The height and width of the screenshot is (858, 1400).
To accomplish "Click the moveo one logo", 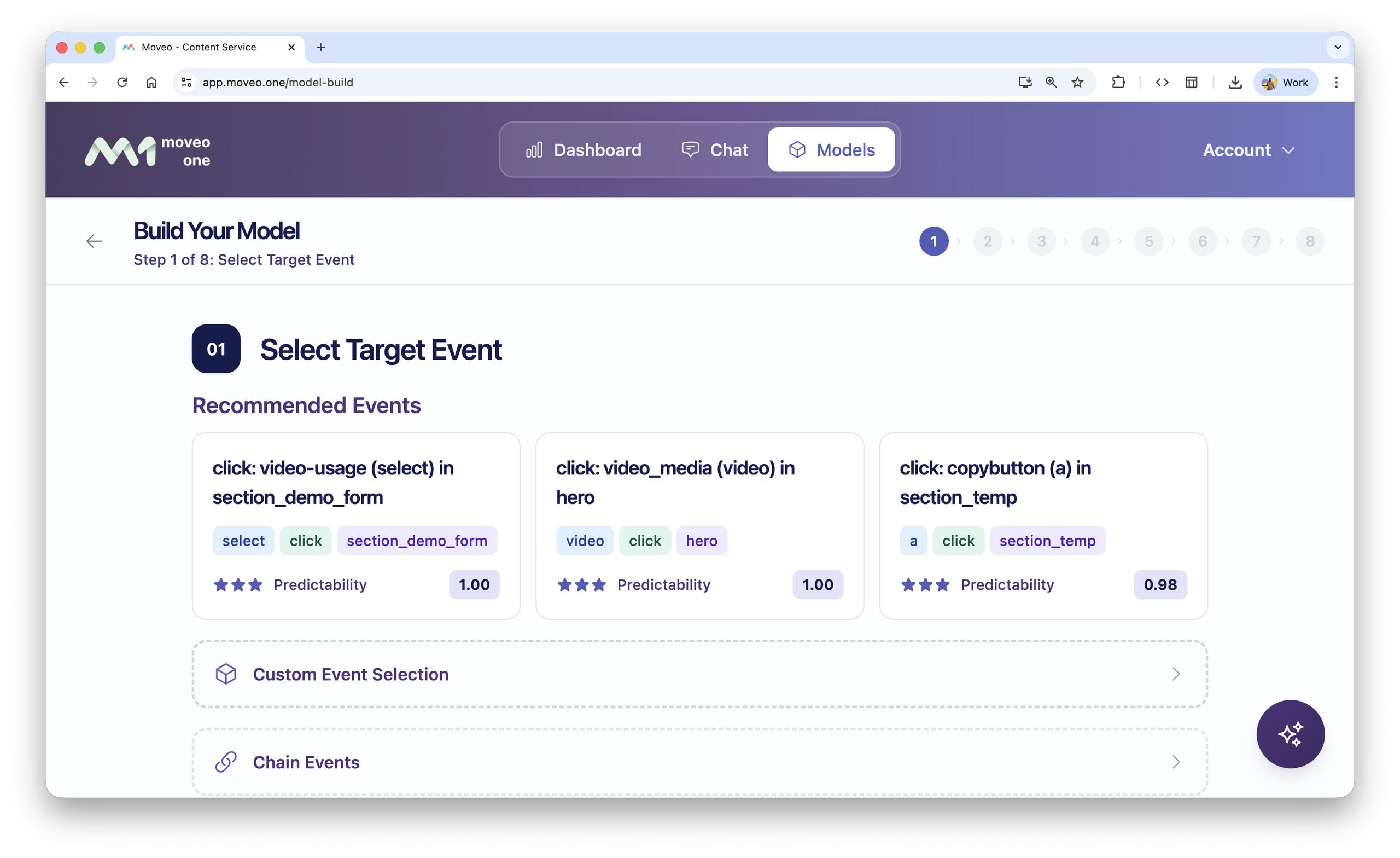I will point(147,150).
